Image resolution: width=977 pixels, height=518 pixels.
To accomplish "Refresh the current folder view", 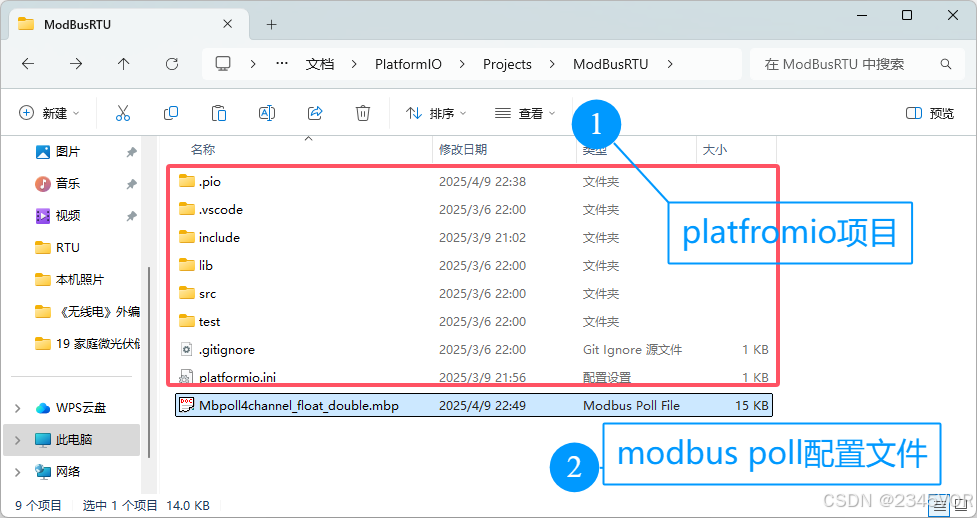I will 172,64.
